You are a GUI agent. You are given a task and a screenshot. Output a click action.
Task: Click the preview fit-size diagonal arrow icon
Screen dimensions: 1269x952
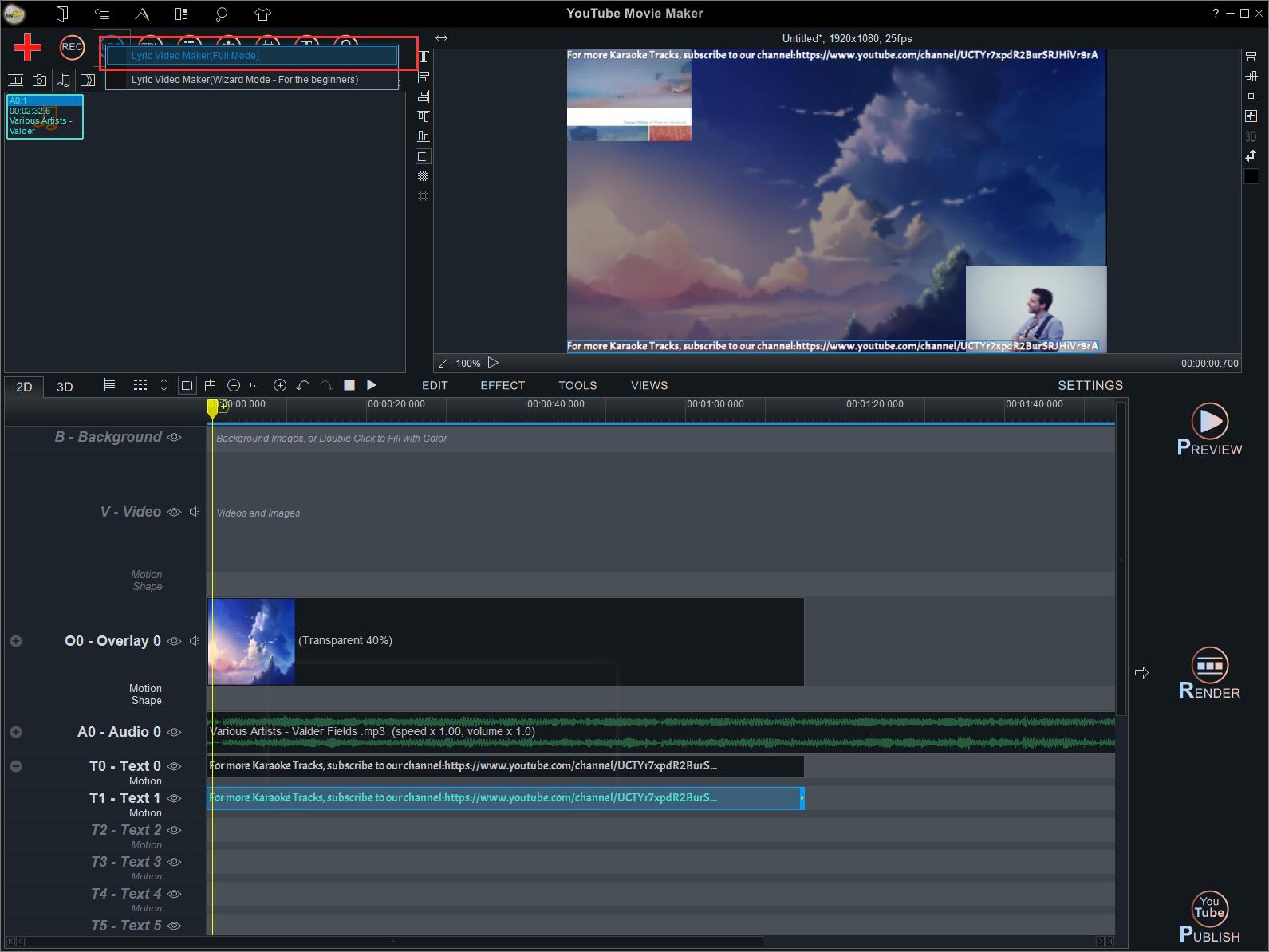point(443,363)
